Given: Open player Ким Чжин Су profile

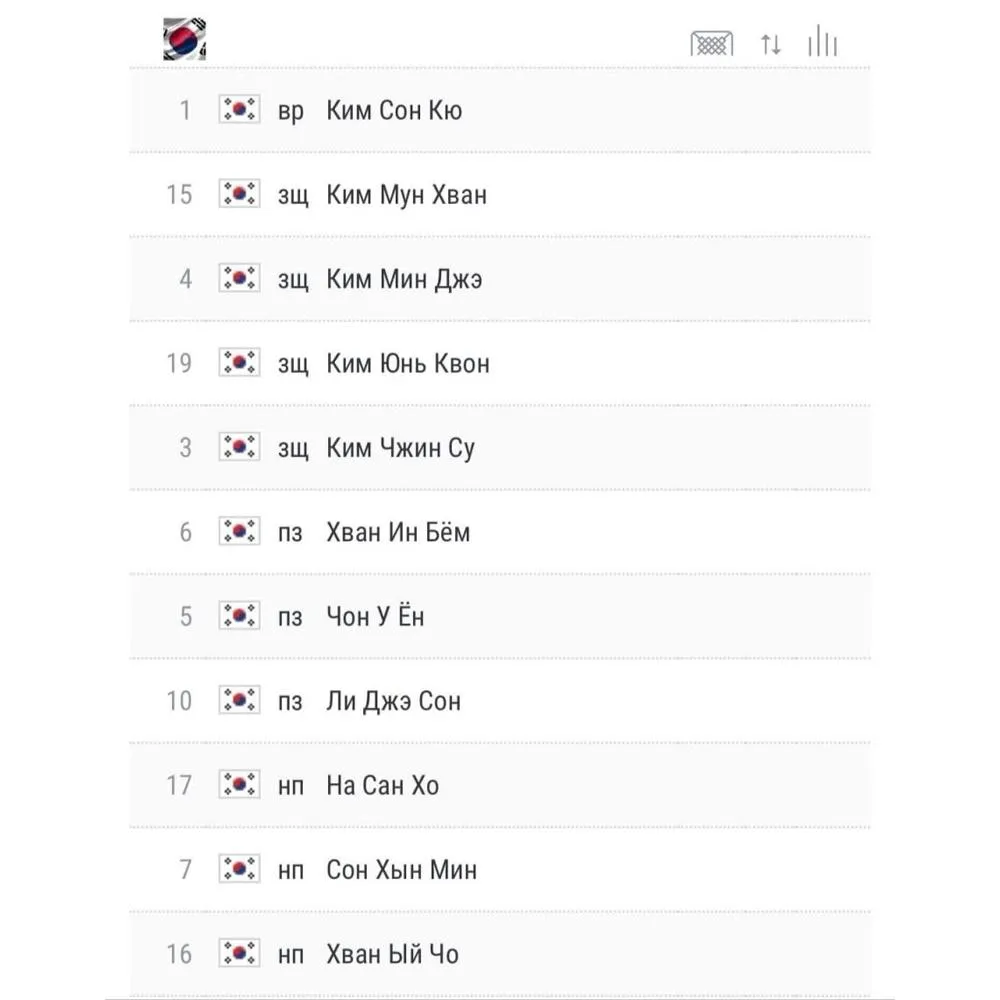Looking at the screenshot, I should (401, 448).
